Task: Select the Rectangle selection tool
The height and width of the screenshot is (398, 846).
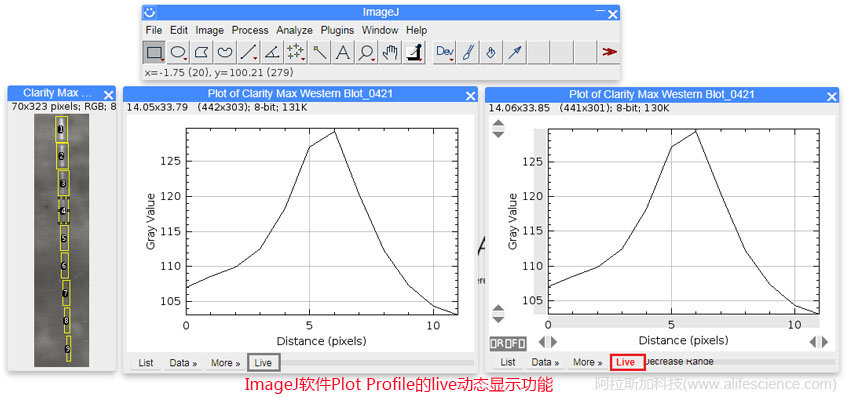Action: pos(155,52)
